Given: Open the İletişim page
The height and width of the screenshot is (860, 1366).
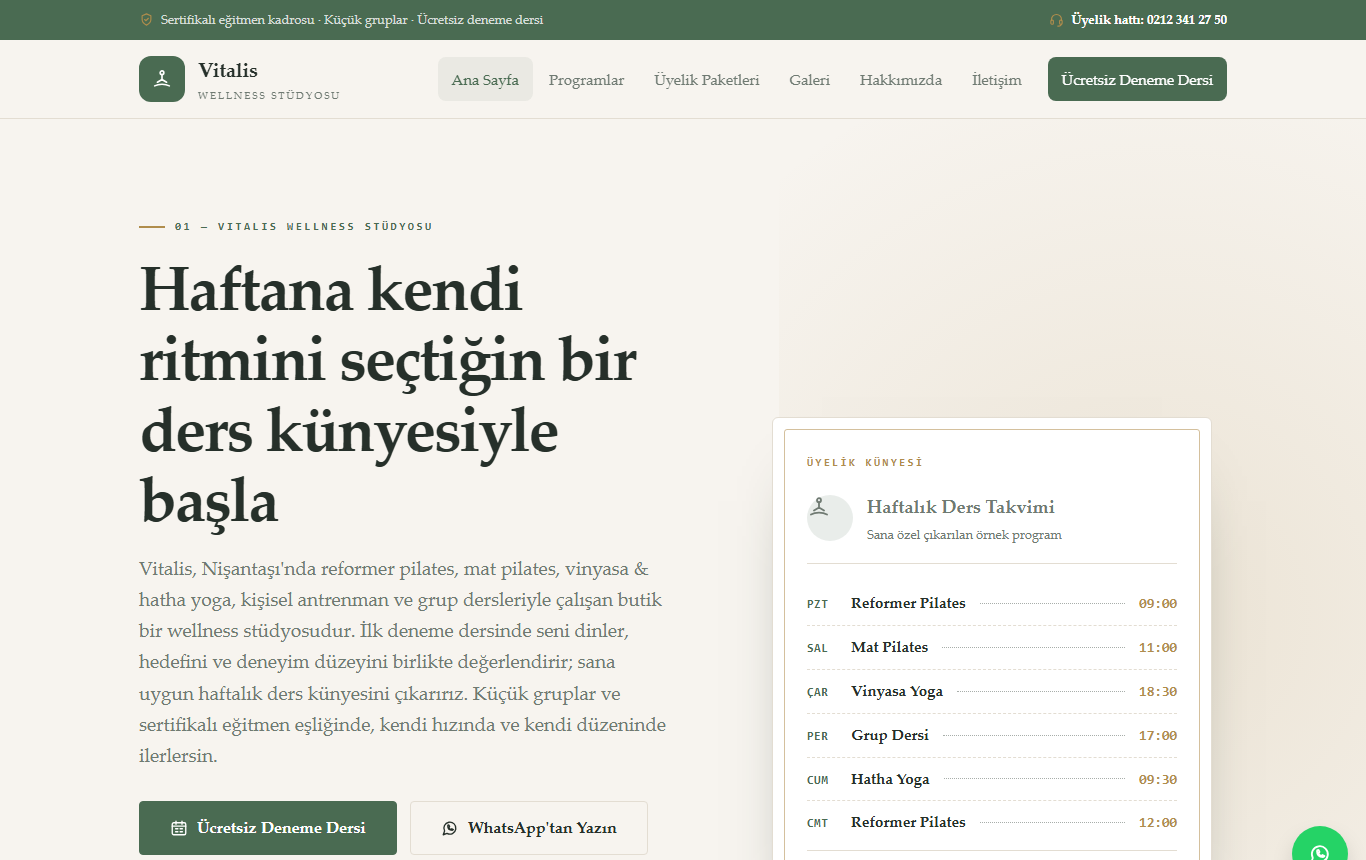Looking at the screenshot, I should [997, 80].
